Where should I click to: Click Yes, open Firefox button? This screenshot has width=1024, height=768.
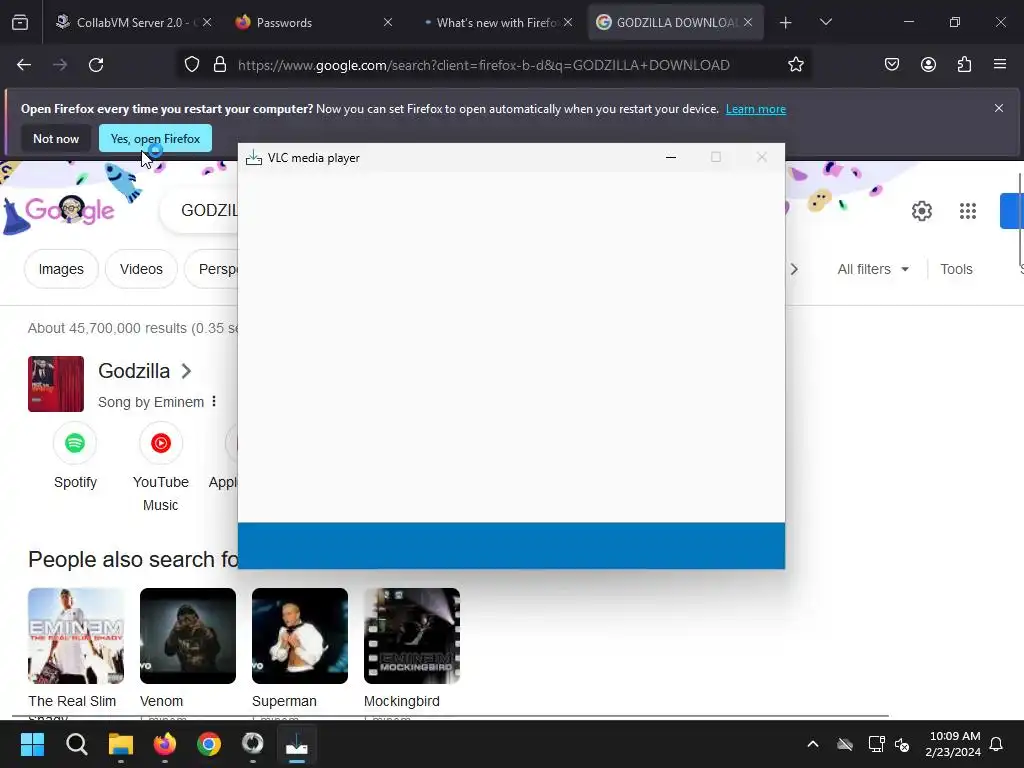point(155,138)
